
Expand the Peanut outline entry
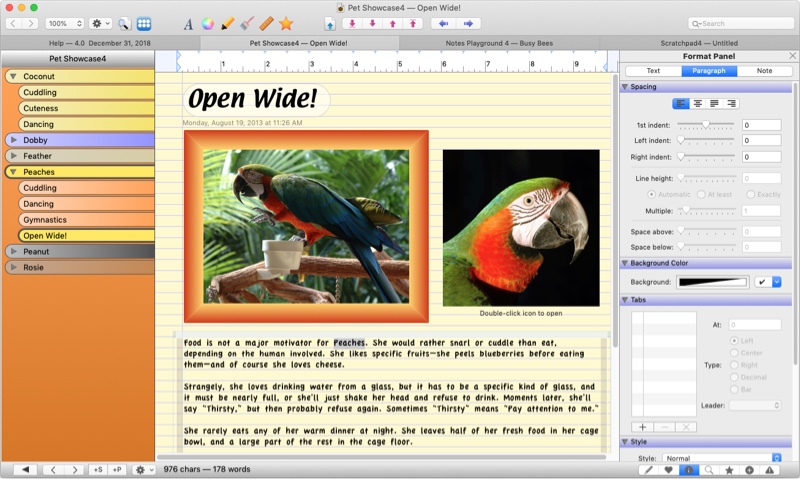14,251
